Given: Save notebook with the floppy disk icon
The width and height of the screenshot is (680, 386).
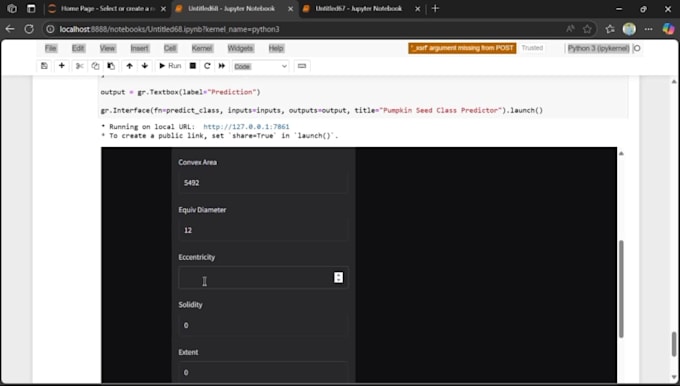Looking at the screenshot, I should pyautogui.click(x=44, y=66).
